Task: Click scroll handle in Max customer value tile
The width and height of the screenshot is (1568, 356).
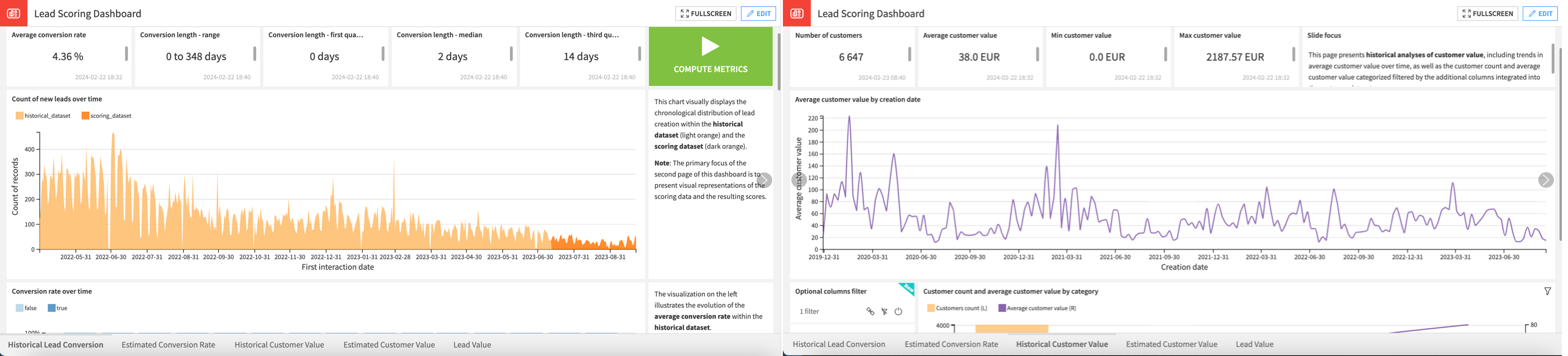Action: click(x=1293, y=54)
